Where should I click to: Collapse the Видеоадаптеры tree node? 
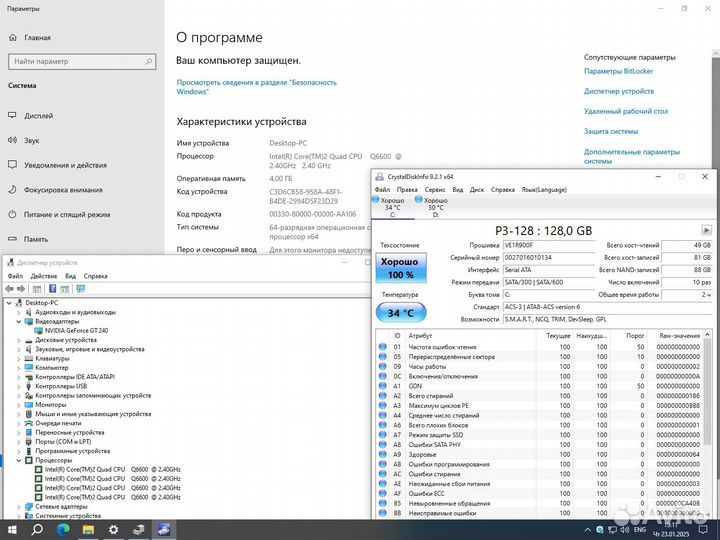point(19,321)
